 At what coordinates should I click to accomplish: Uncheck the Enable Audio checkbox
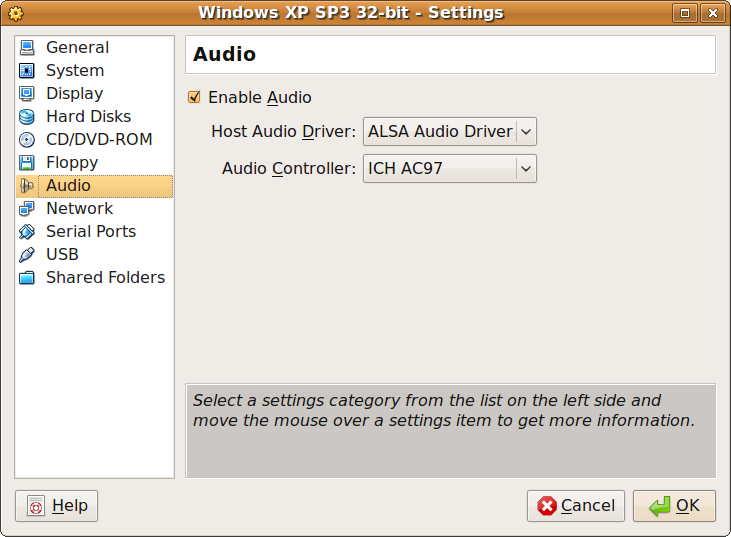point(195,98)
